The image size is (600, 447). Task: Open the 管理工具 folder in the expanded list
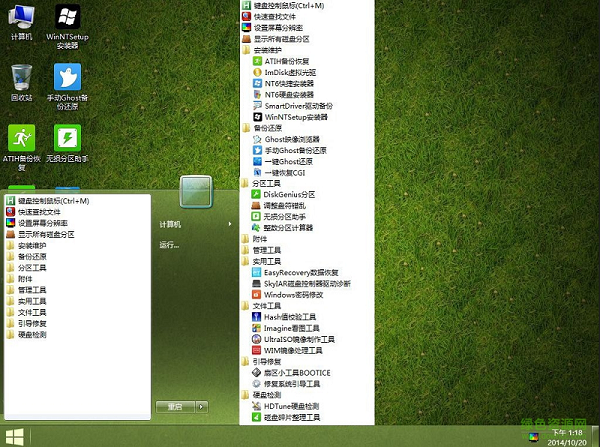pyautogui.click(x=262, y=250)
